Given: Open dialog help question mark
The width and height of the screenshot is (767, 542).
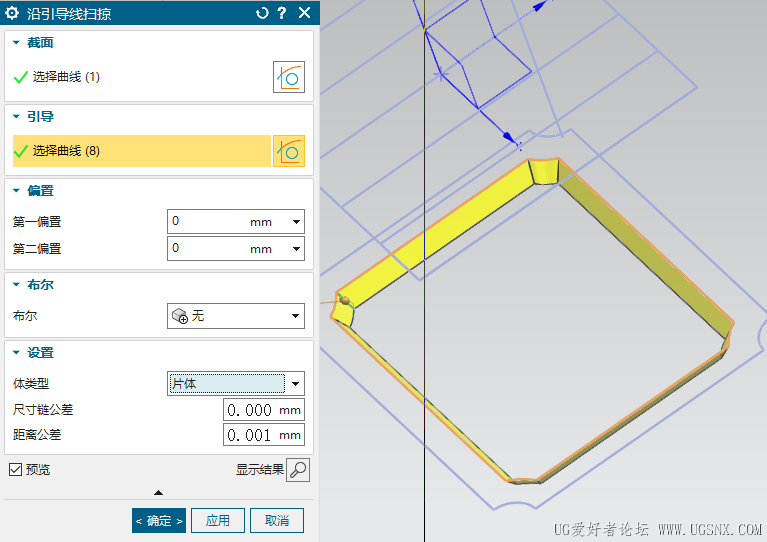Looking at the screenshot, I should 282,13.
